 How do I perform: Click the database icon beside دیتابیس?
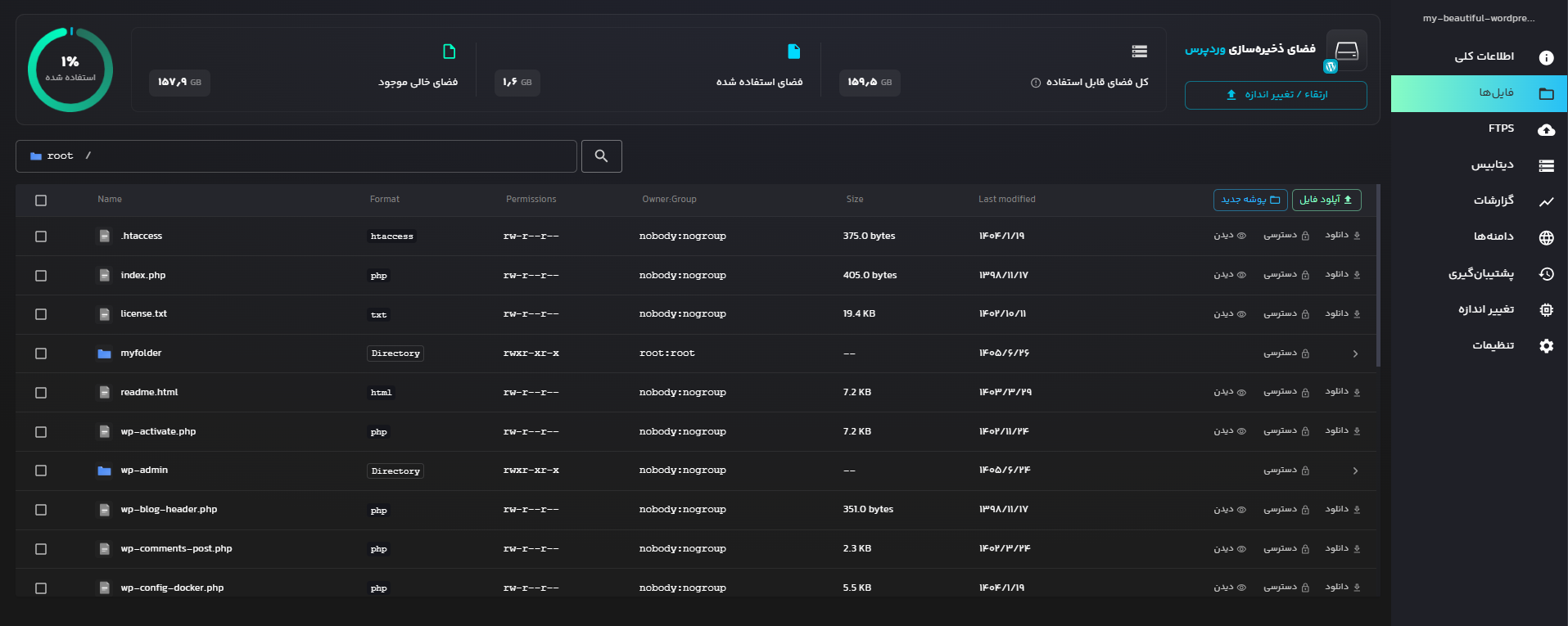click(1546, 166)
